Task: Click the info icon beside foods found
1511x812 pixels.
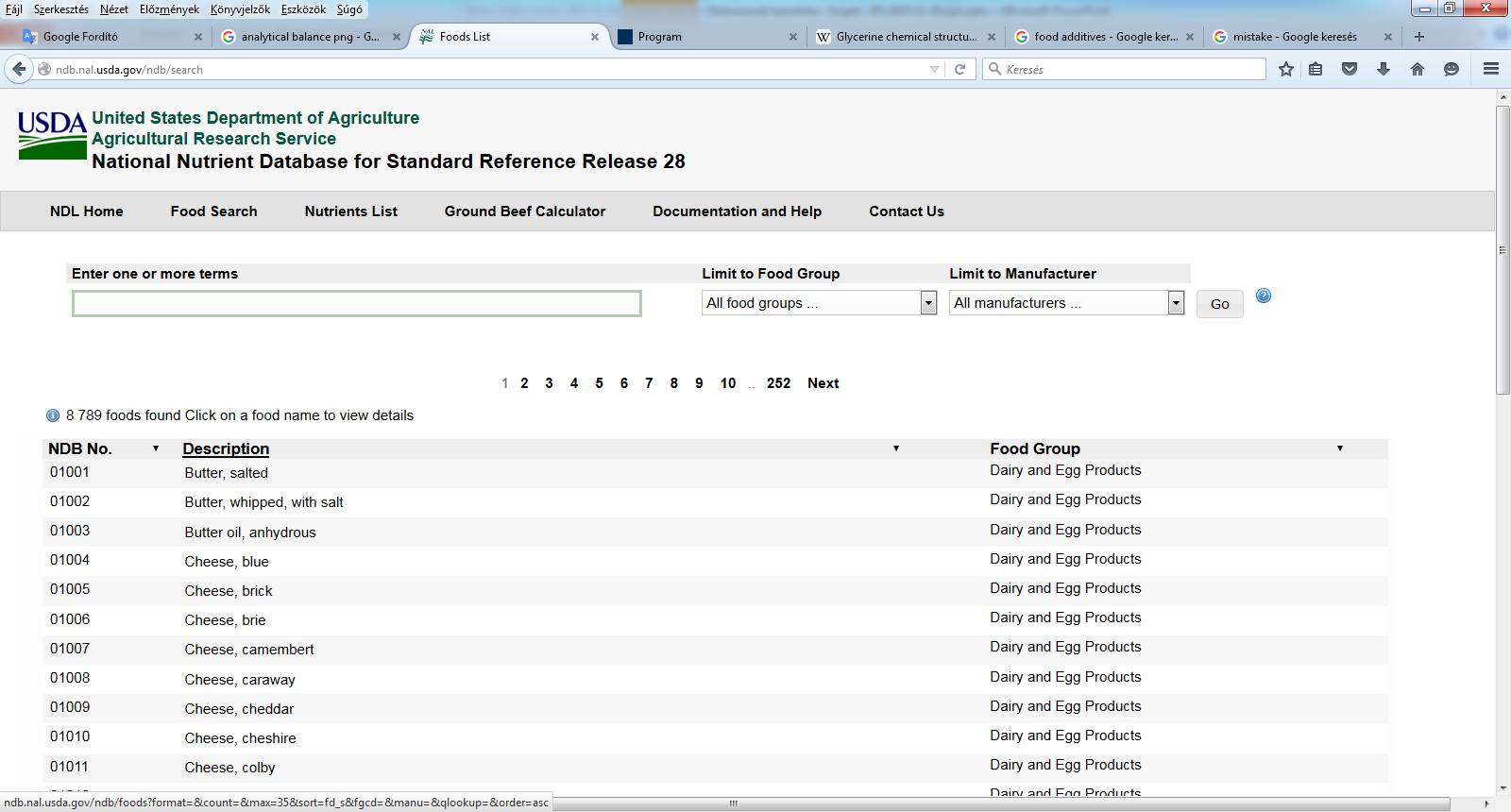Action: click(53, 415)
